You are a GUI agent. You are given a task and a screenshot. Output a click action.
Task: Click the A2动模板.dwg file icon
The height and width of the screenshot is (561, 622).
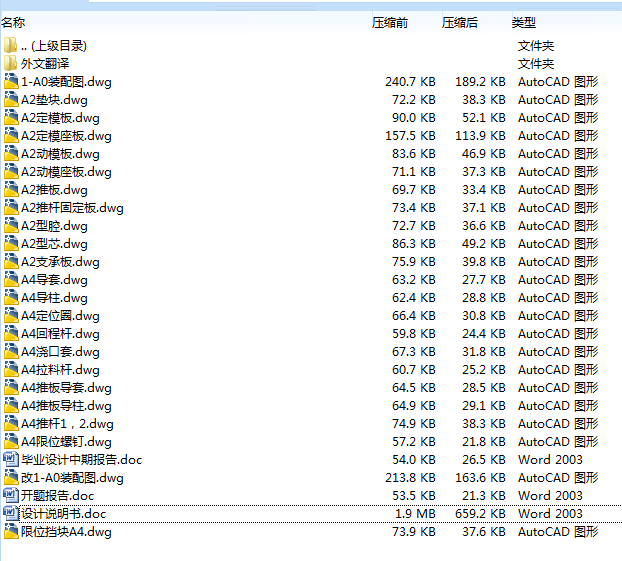click(11, 154)
